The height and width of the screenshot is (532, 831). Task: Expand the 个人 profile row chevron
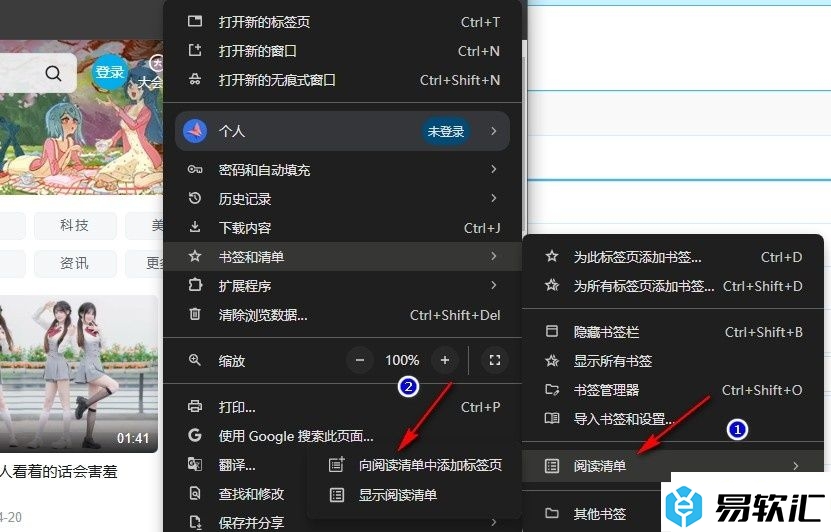(493, 130)
